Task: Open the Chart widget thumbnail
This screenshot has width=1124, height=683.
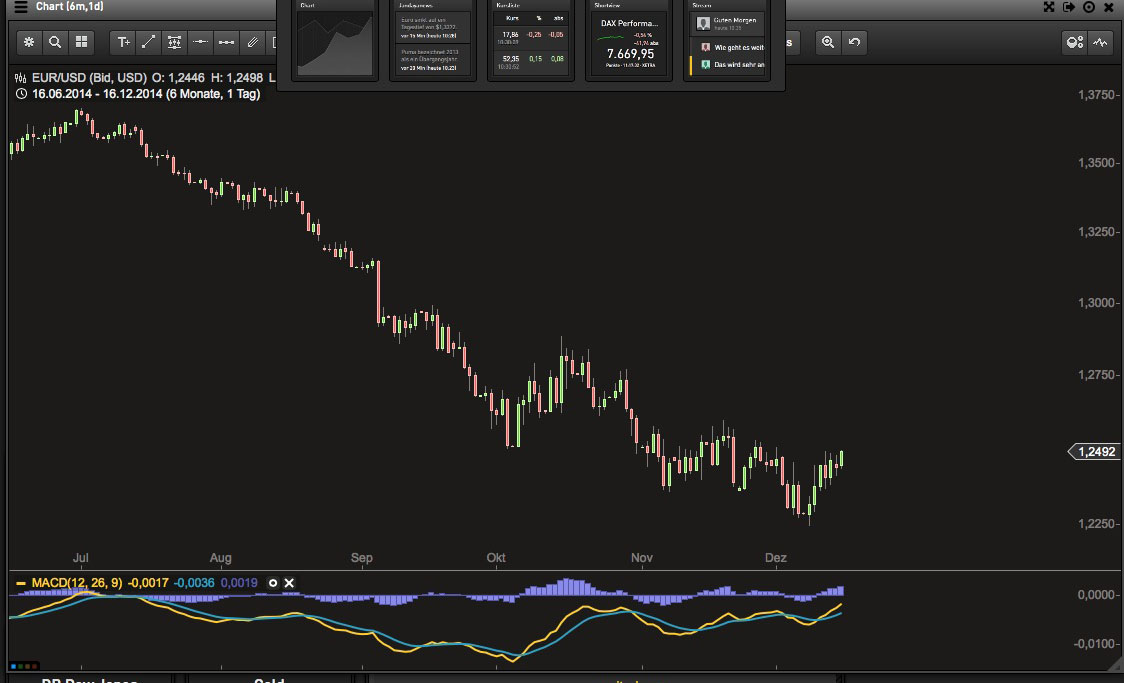Action: pyautogui.click(x=335, y=40)
